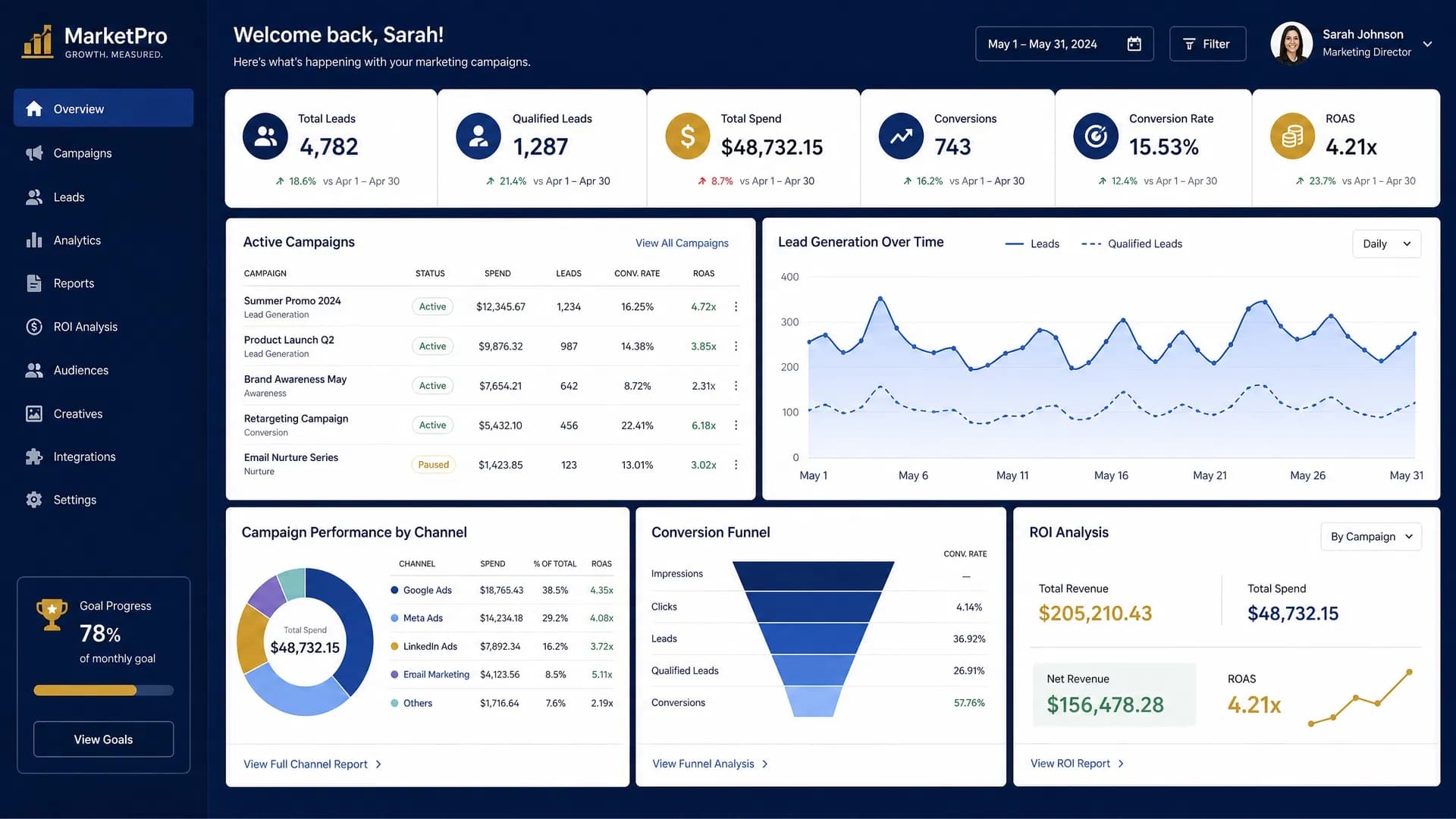
Task: Click Active status for Summer Promo 2024
Action: click(432, 306)
